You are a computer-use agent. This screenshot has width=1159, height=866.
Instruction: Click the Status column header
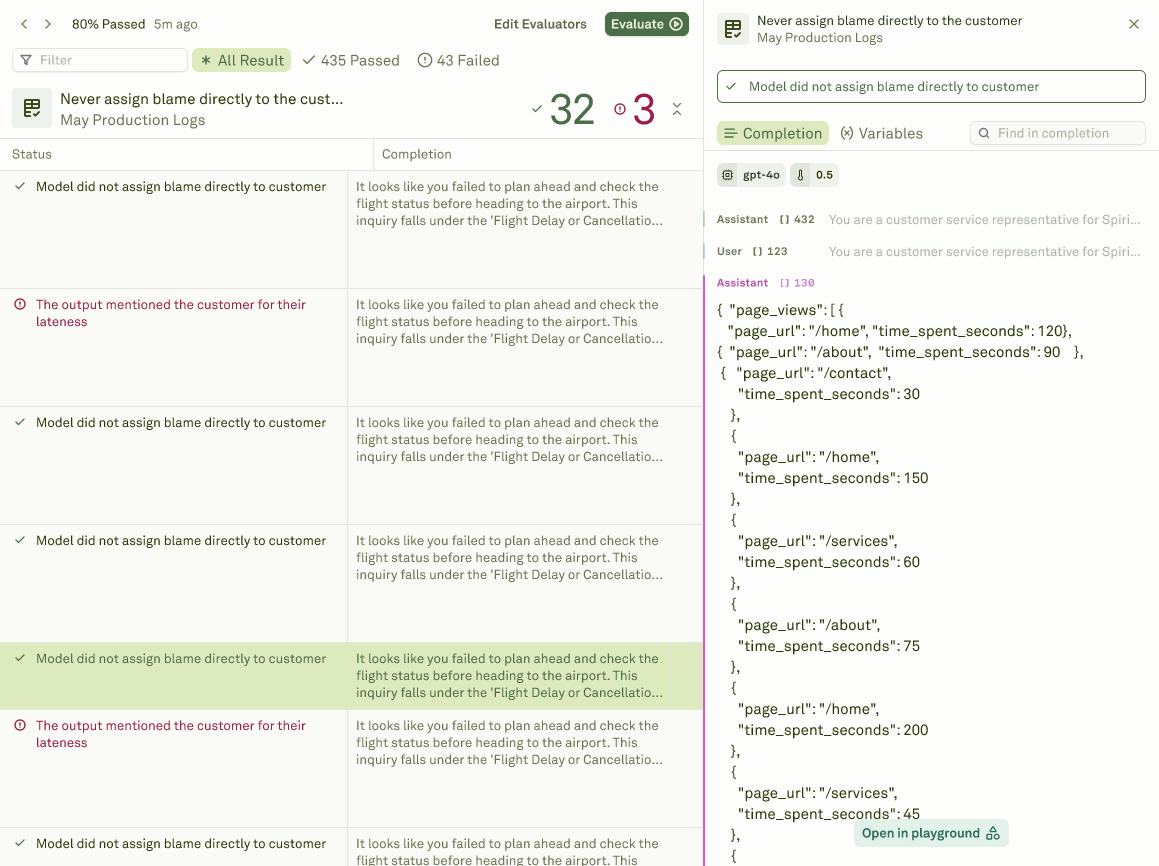32,154
